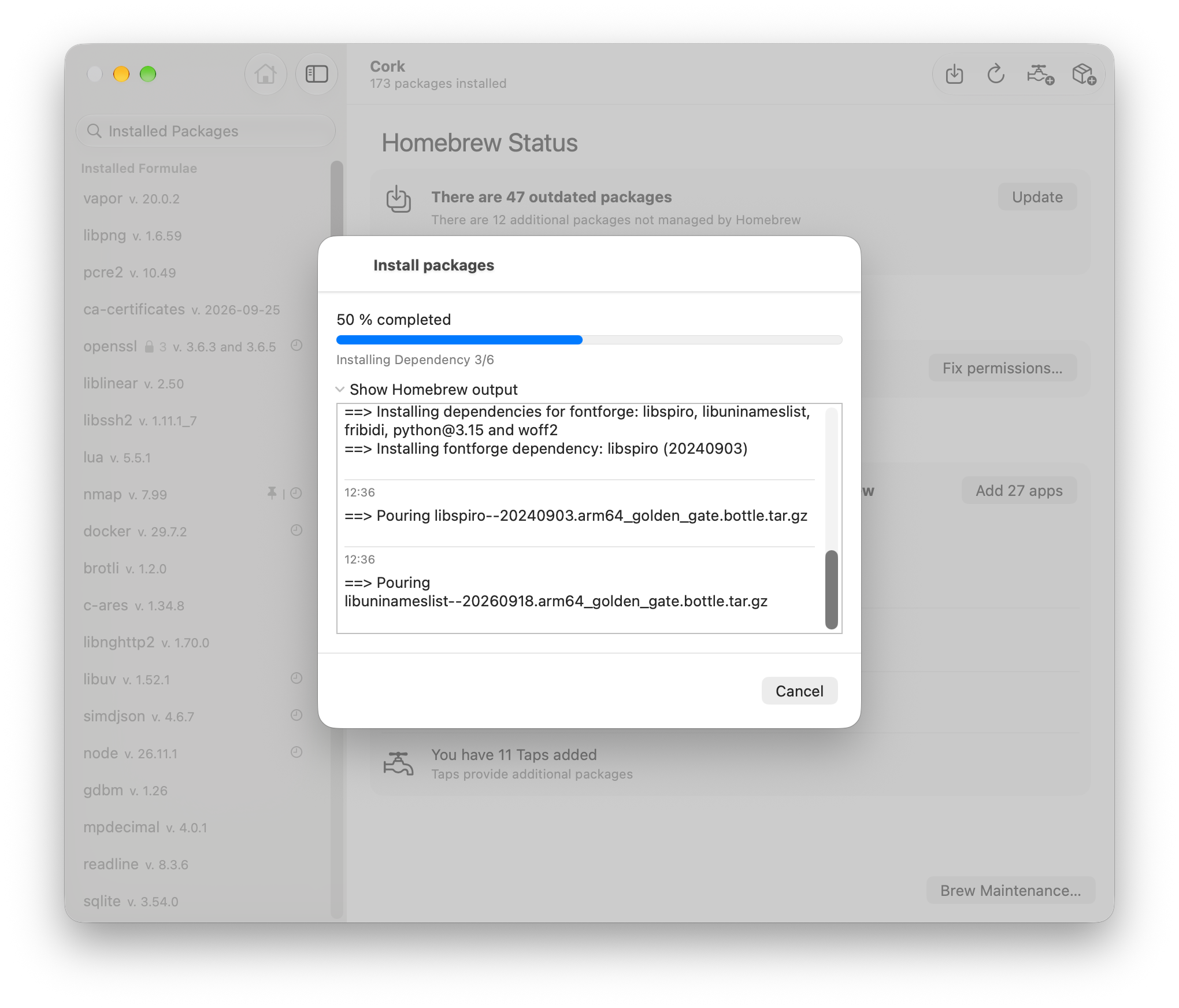Click the Add 27 apps button
Viewport: 1179px width, 1008px height.
1019,491
